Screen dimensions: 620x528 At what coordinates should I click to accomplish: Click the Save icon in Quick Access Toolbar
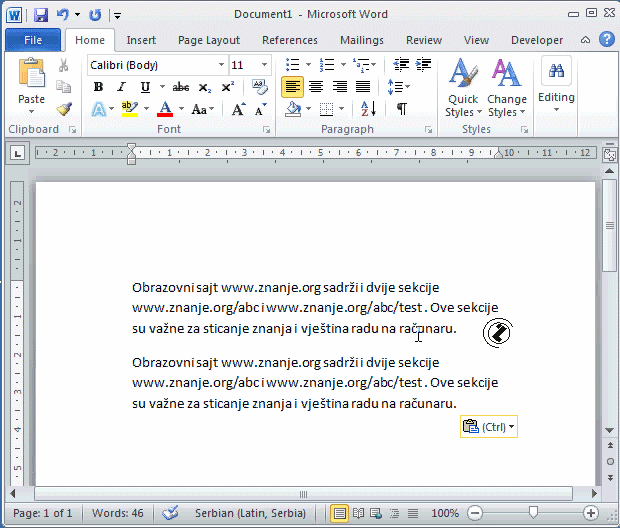[41, 15]
